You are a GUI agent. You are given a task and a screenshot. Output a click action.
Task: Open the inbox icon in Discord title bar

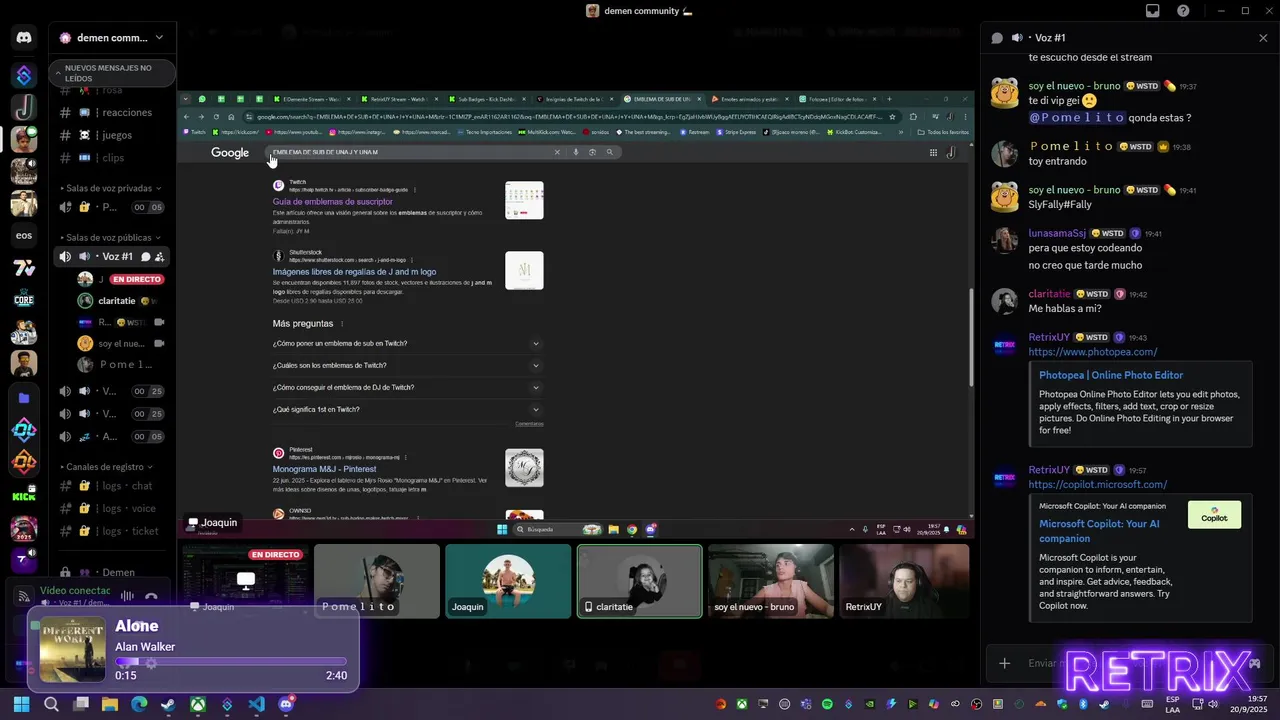point(1152,11)
